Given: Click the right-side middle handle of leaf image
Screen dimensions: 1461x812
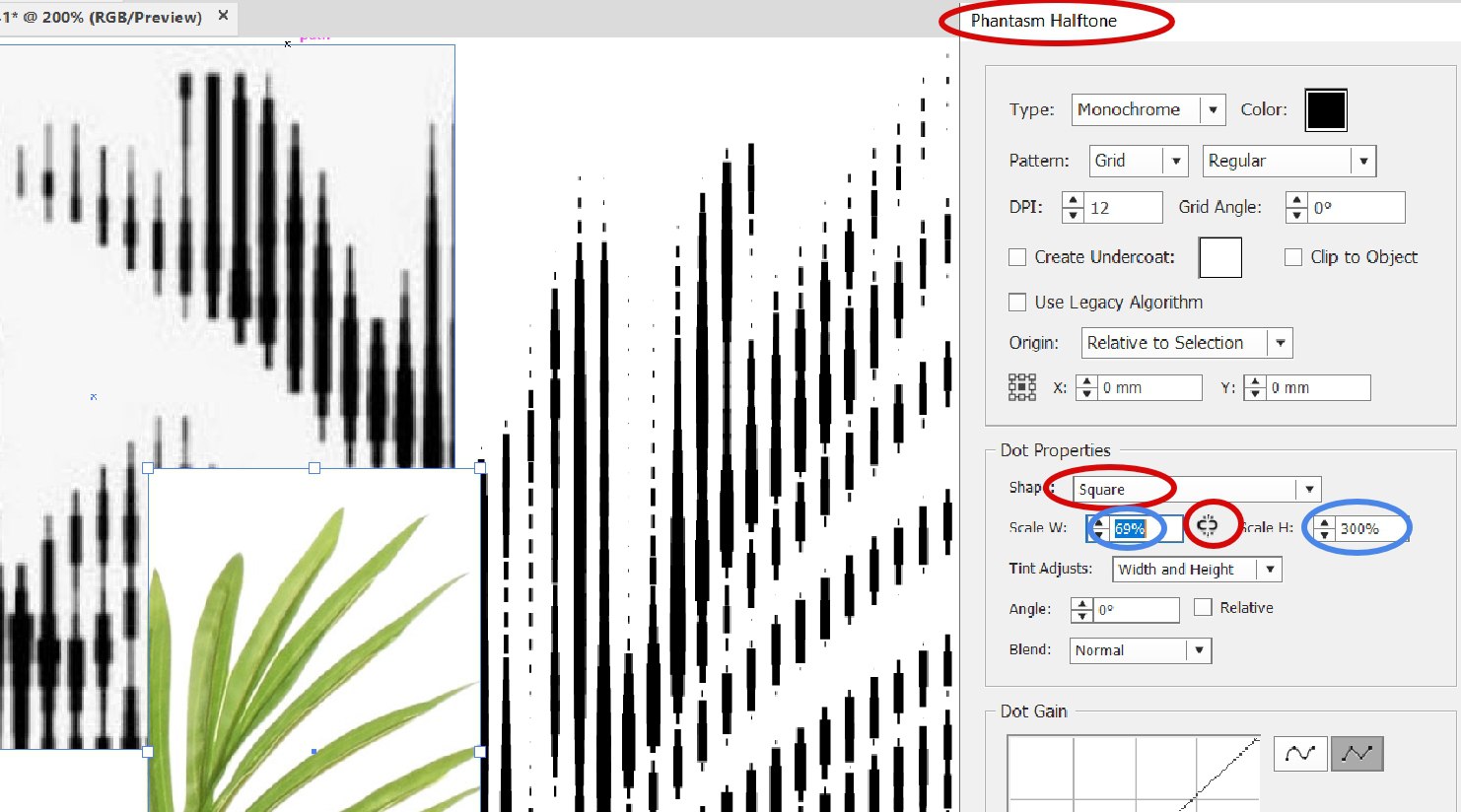Looking at the screenshot, I should 480,752.
